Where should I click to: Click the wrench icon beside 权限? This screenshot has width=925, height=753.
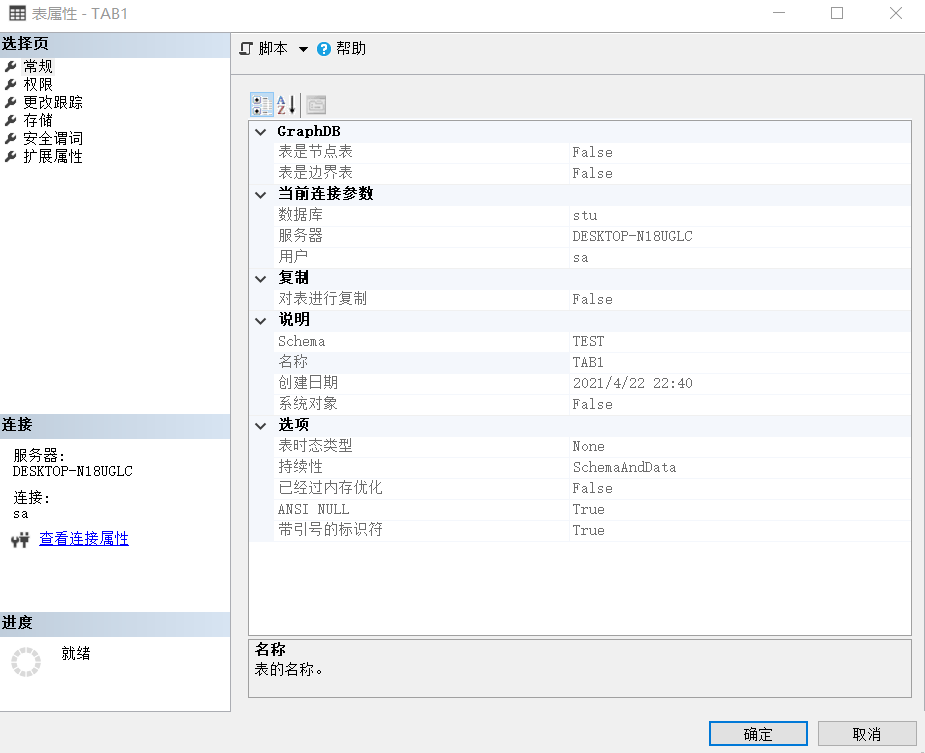(x=11, y=84)
